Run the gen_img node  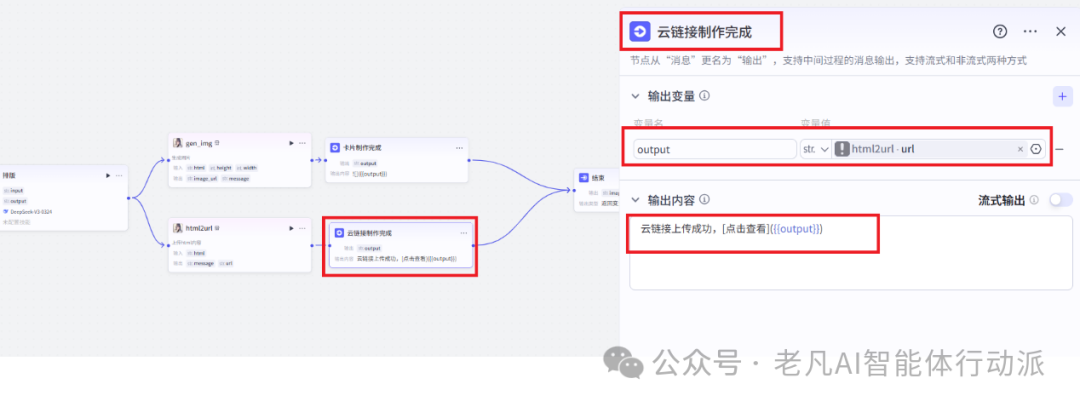tap(291, 143)
